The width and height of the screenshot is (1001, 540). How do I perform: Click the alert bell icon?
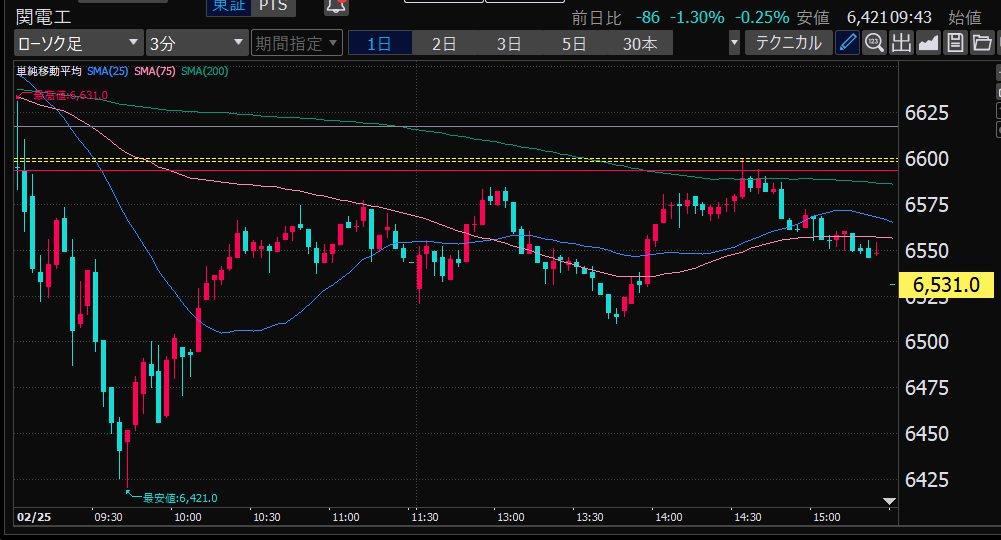click(336, 6)
